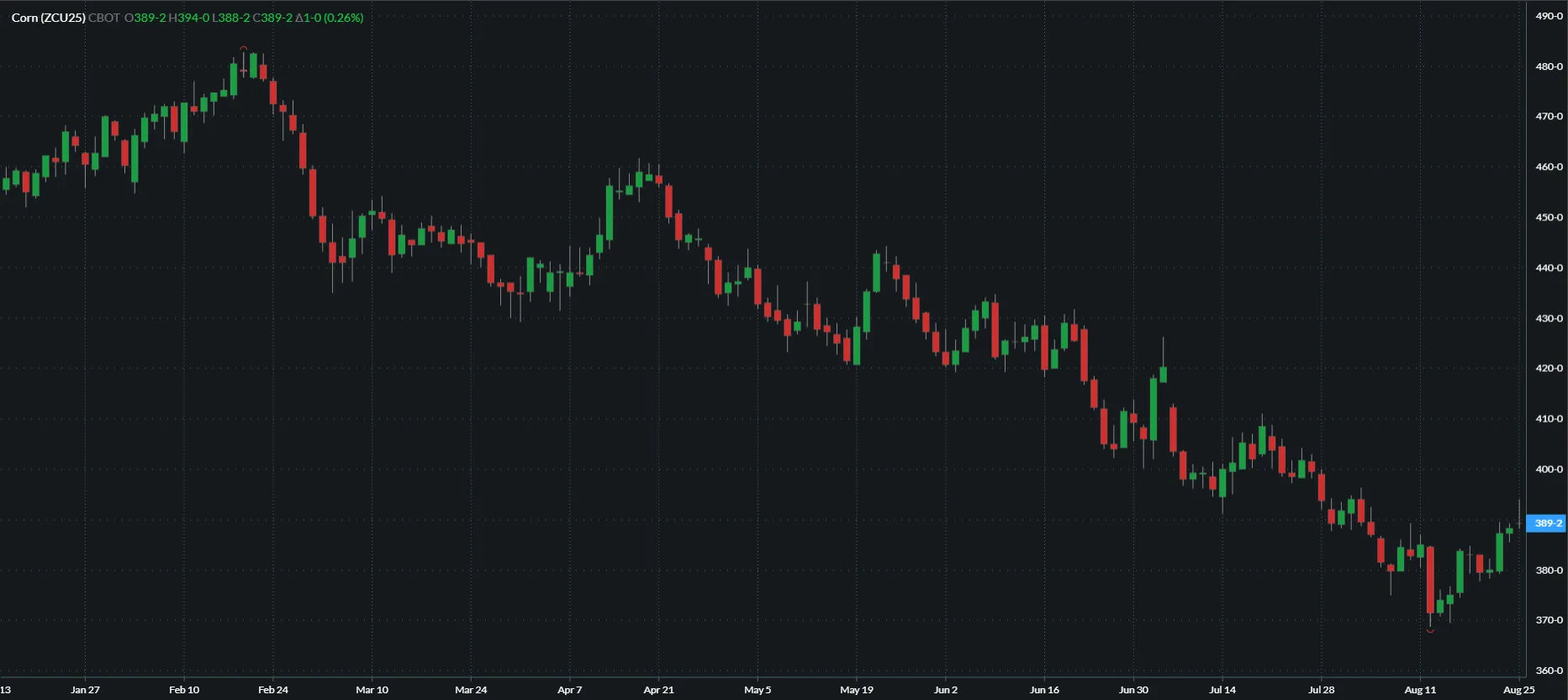The image size is (1568, 700).
Task: Click the O389-2 open value in header
Action: click(x=145, y=18)
